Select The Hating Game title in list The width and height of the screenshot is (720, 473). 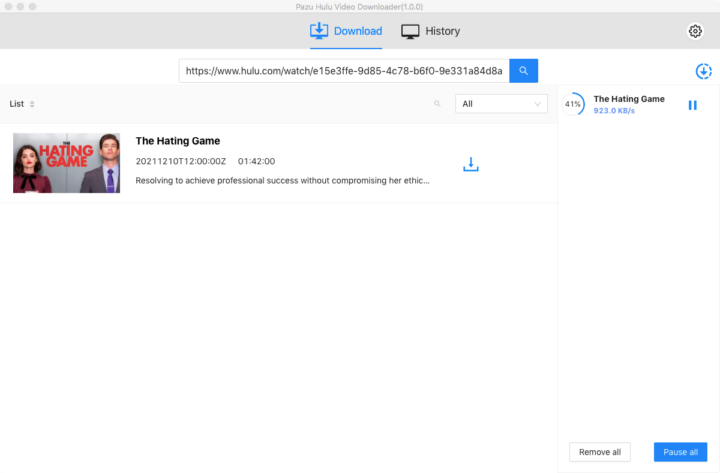[178, 141]
